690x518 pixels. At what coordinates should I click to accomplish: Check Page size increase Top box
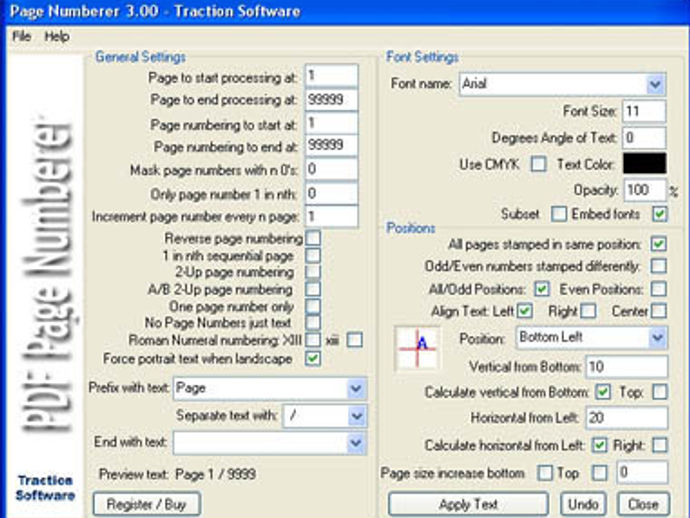[x=599, y=473]
